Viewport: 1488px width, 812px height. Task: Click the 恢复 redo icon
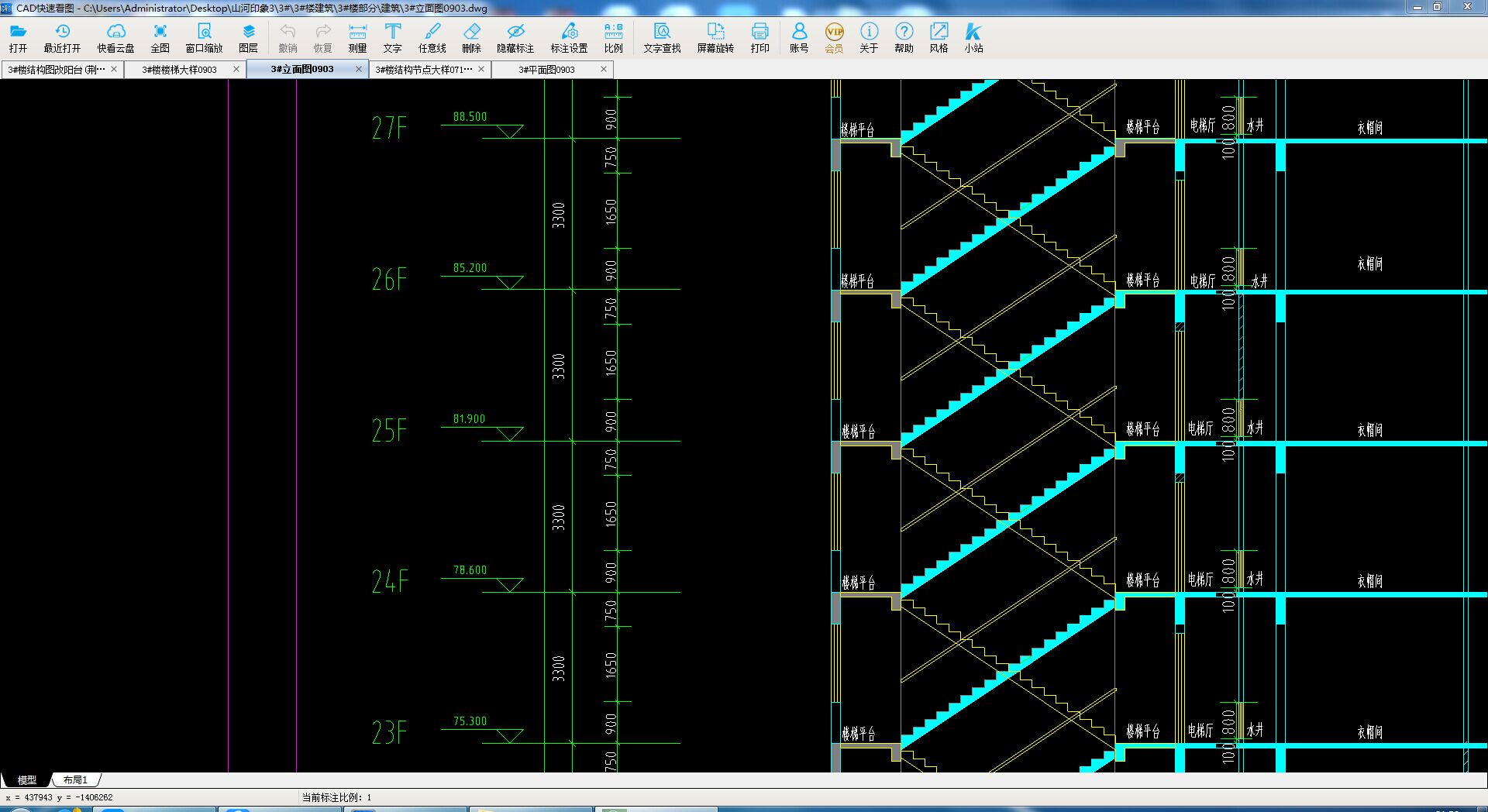(x=322, y=38)
